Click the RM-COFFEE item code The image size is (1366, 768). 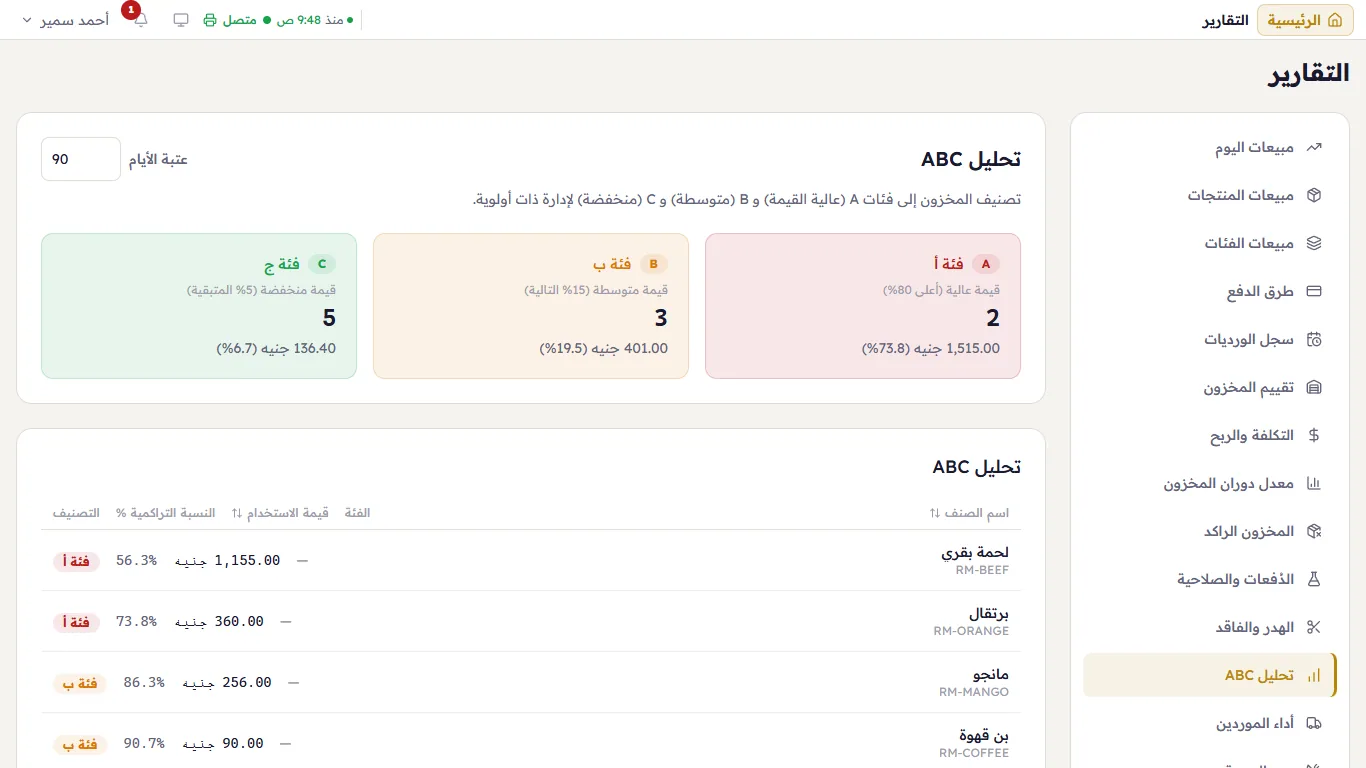coord(974,753)
